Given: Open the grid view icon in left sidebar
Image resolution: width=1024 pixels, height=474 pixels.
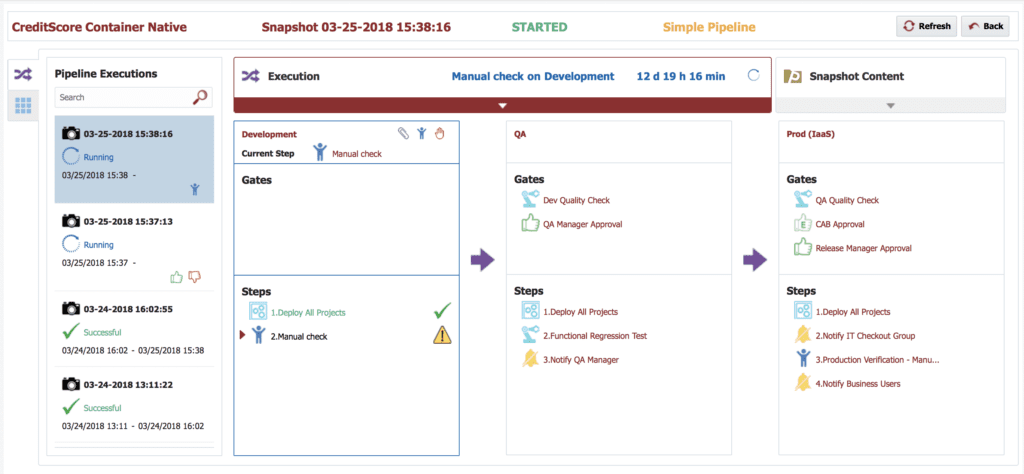Looking at the screenshot, I should point(23,106).
